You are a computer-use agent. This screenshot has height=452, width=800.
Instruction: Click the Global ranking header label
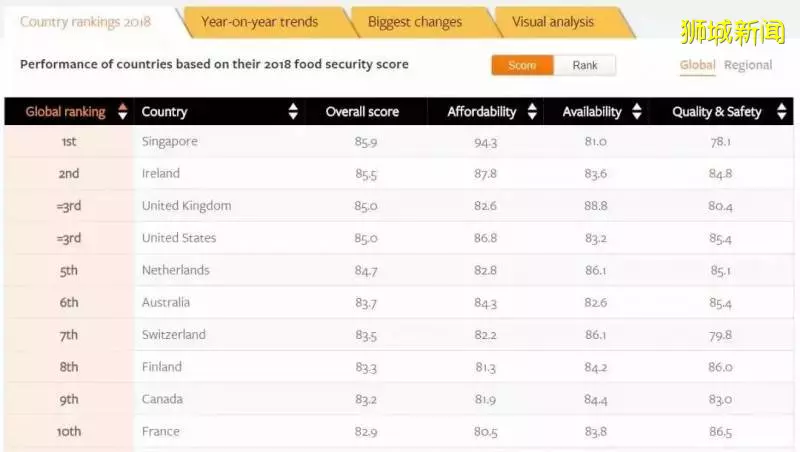click(65, 112)
